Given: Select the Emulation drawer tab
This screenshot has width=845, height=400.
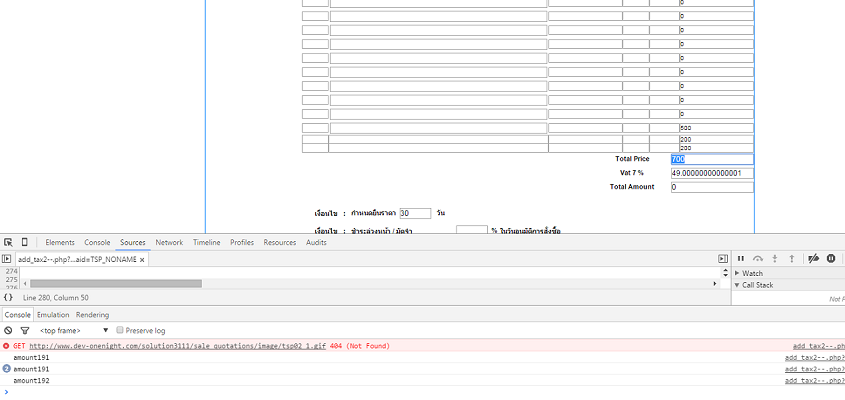Looking at the screenshot, I should point(53,315).
